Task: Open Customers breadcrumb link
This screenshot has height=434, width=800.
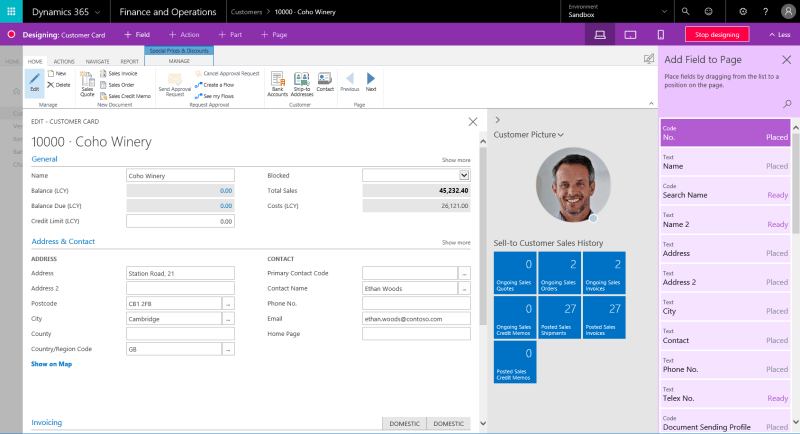Action: (246, 12)
